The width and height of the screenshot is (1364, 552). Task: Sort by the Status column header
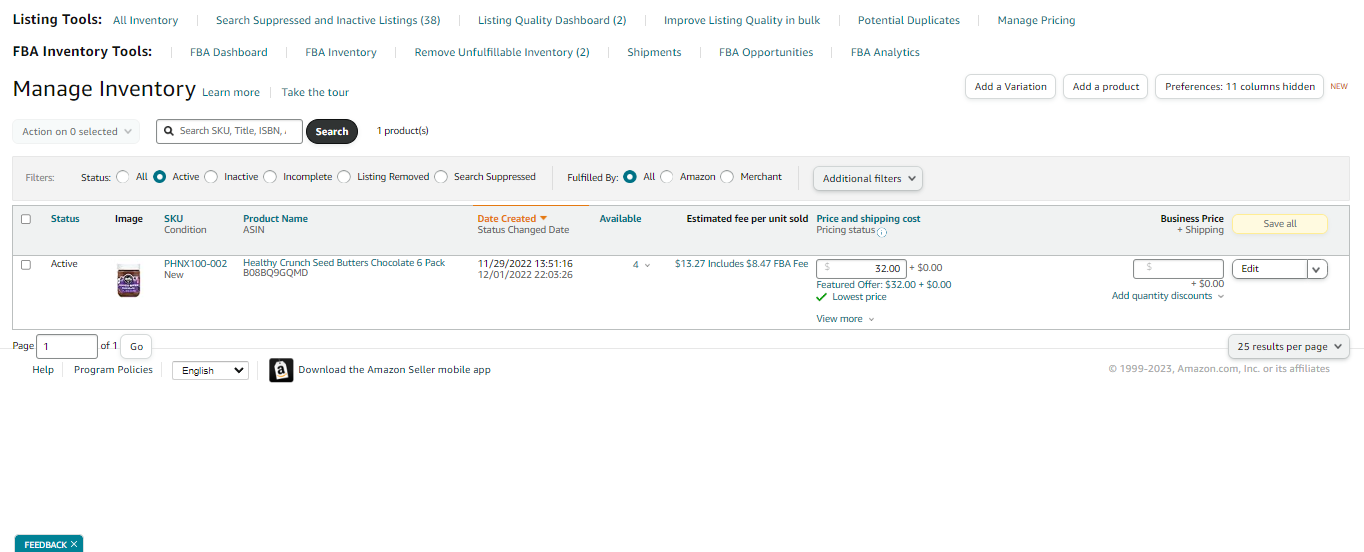[x=65, y=219]
